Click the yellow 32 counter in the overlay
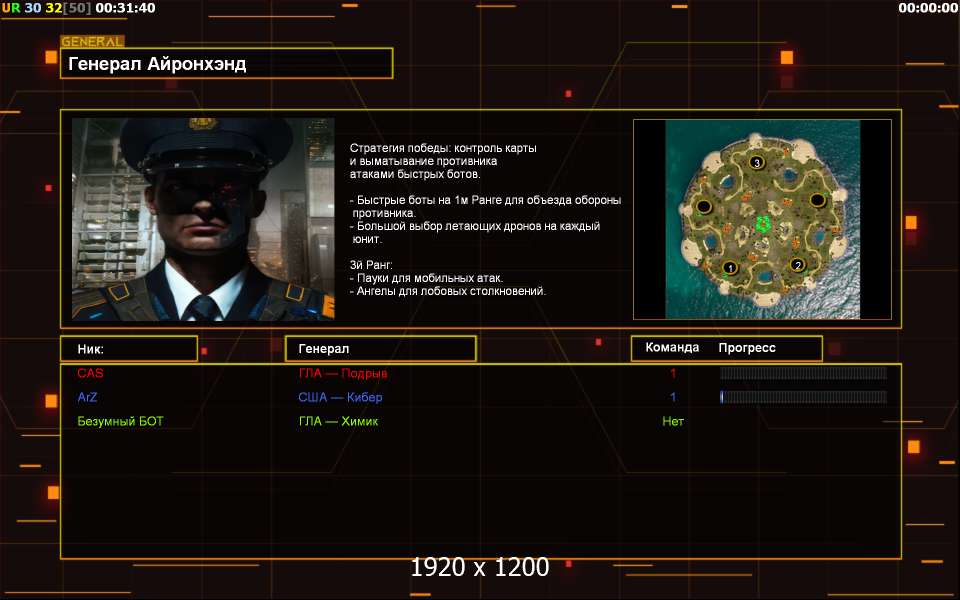The height and width of the screenshot is (600, 960). coord(54,8)
